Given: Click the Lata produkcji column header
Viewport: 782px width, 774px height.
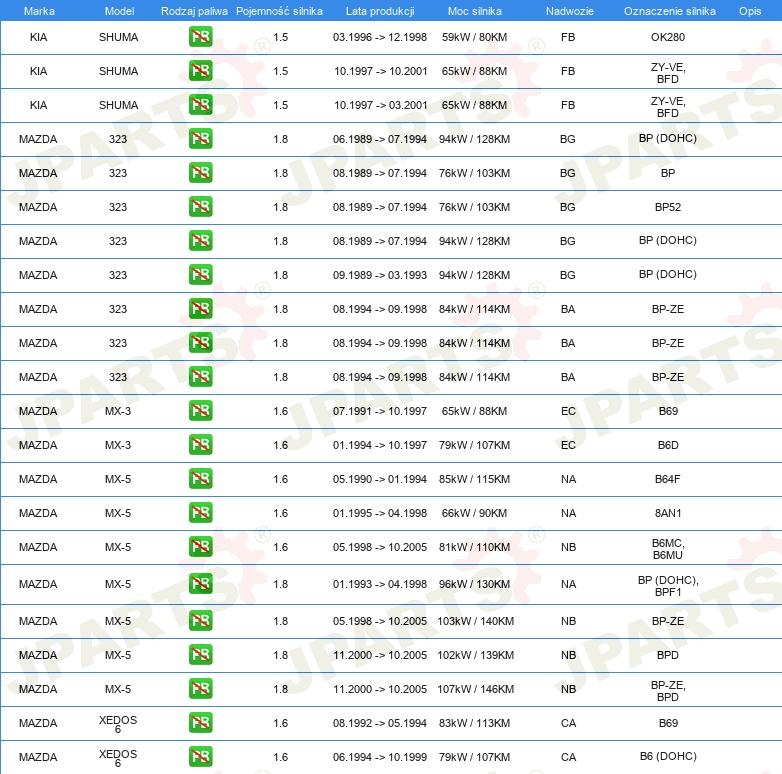Looking at the screenshot, I should tap(380, 11).
